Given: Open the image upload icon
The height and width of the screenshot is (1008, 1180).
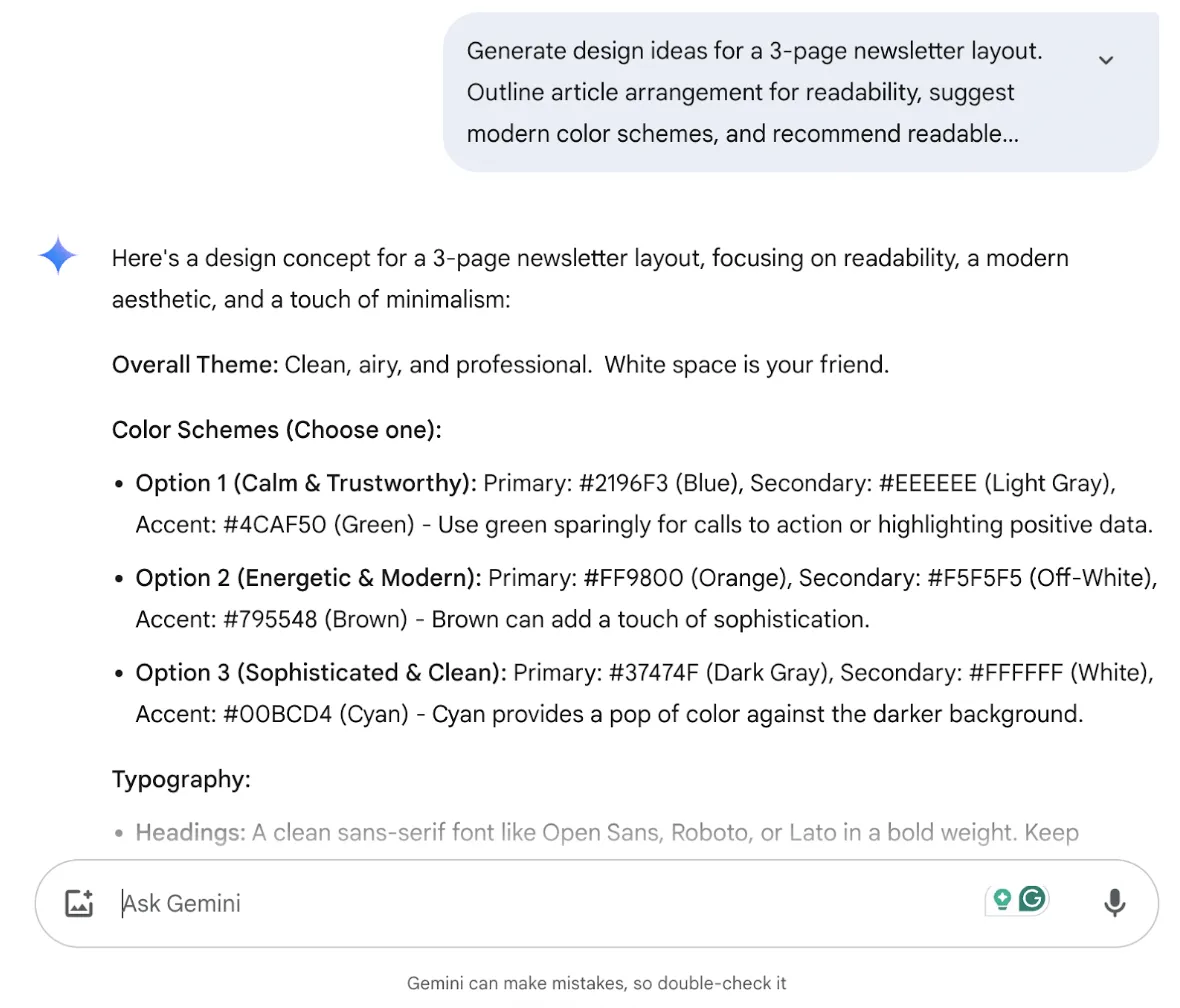Looking at the screenshot, I should 79,903.
